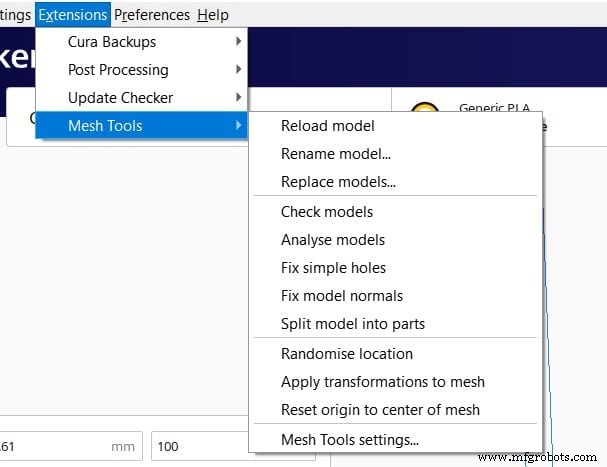
Task: Click the input field showing 100
Action: coord(198,446)
